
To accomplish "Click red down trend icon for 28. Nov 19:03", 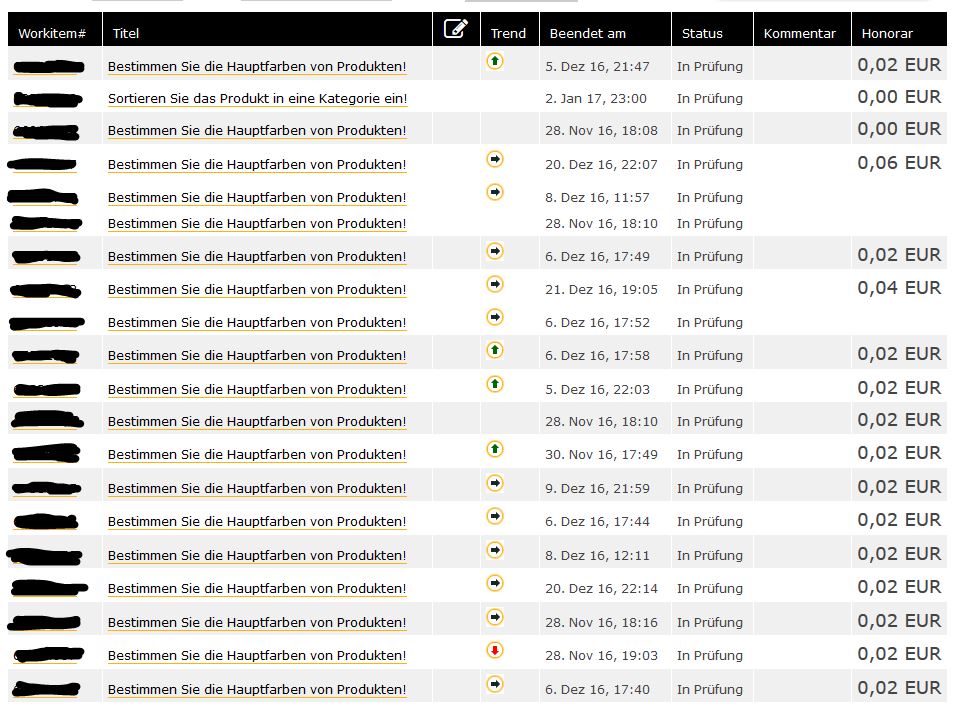I will point(495,650).
